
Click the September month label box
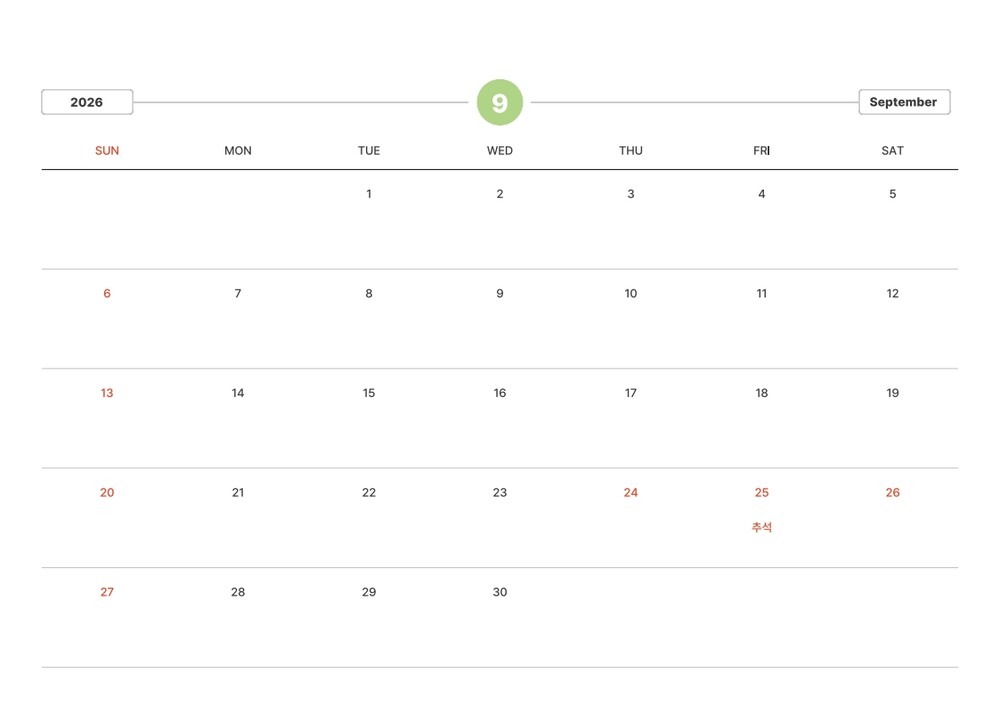pos(903,102)
